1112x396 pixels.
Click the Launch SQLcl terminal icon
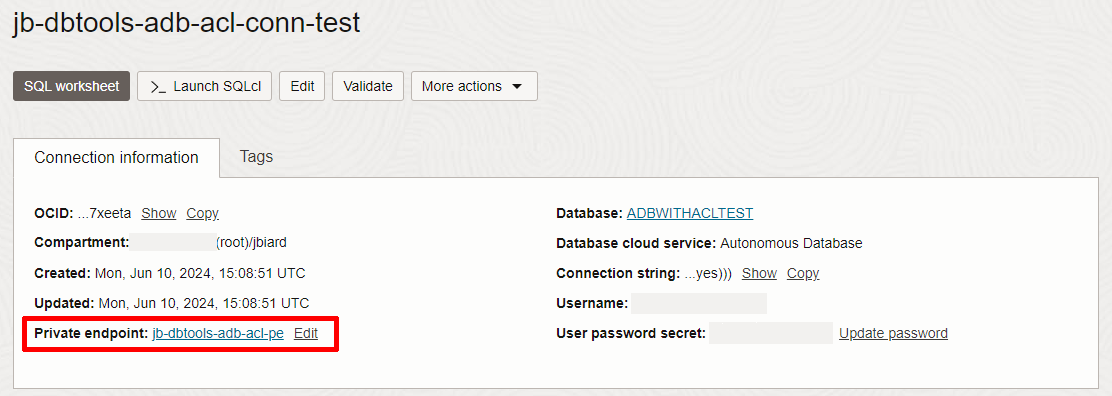tap(158, 87)
